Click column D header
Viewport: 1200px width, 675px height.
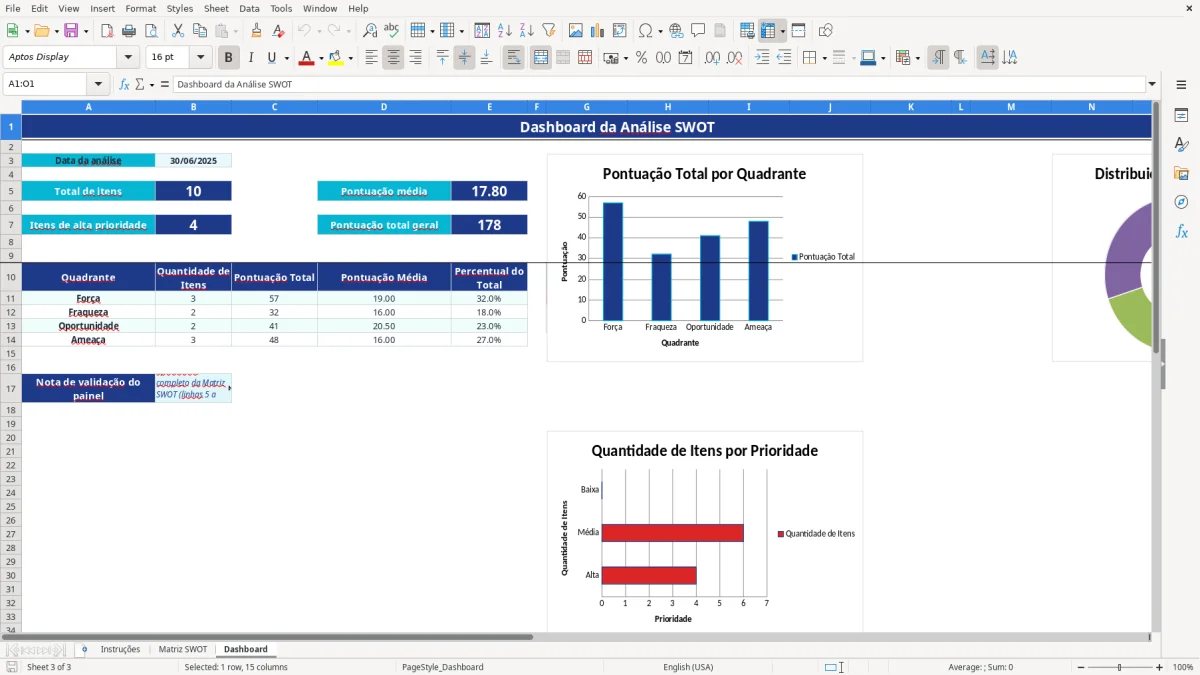[x=384, y=107]
